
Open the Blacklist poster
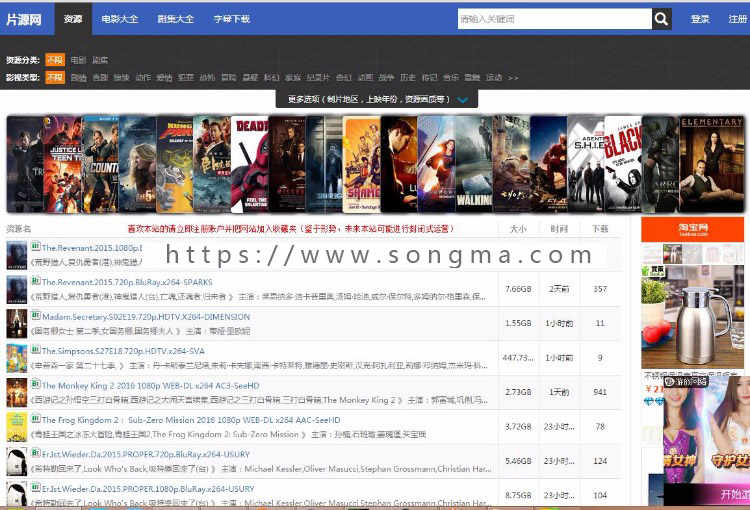tap(623, 164)
